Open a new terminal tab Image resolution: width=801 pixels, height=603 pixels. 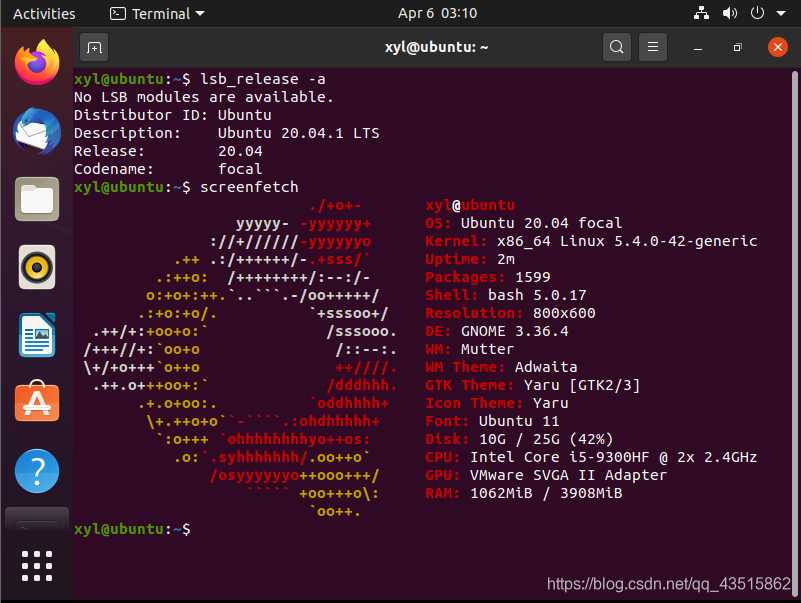[94, 48]
